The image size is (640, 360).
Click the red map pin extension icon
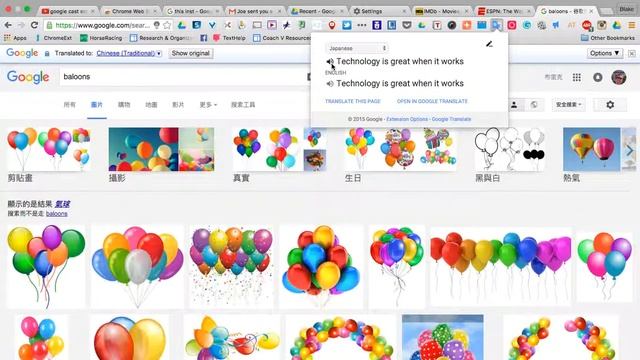click(x=332, y=25)
